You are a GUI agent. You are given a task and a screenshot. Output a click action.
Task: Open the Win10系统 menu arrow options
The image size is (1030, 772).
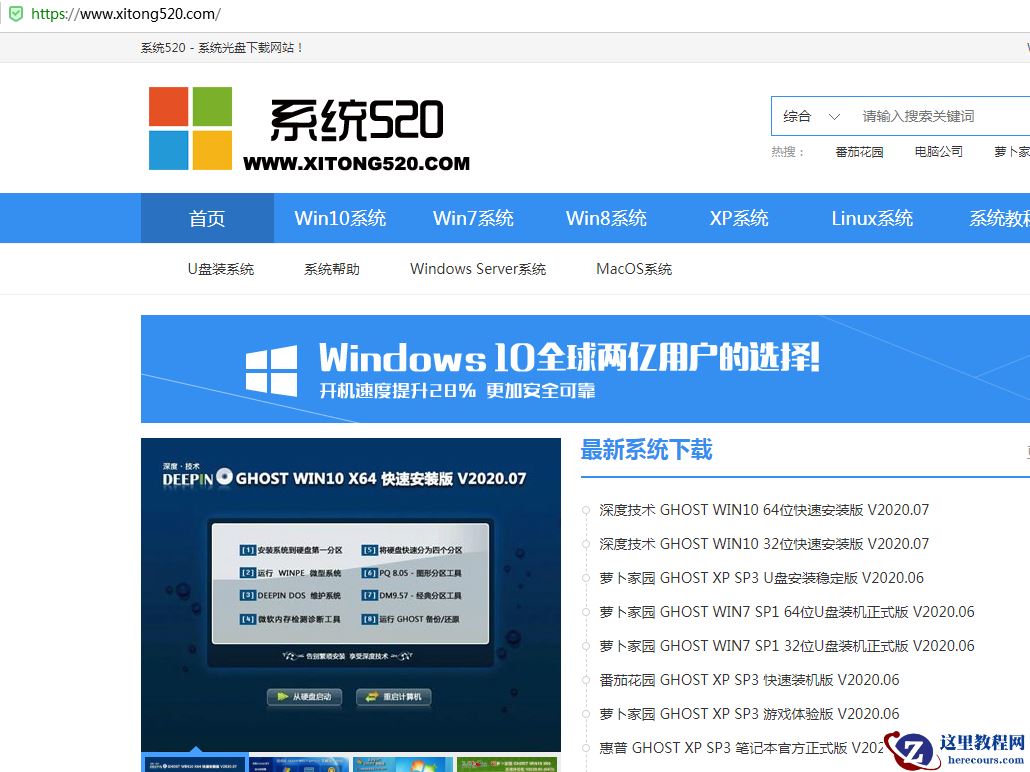coord(339,217)
